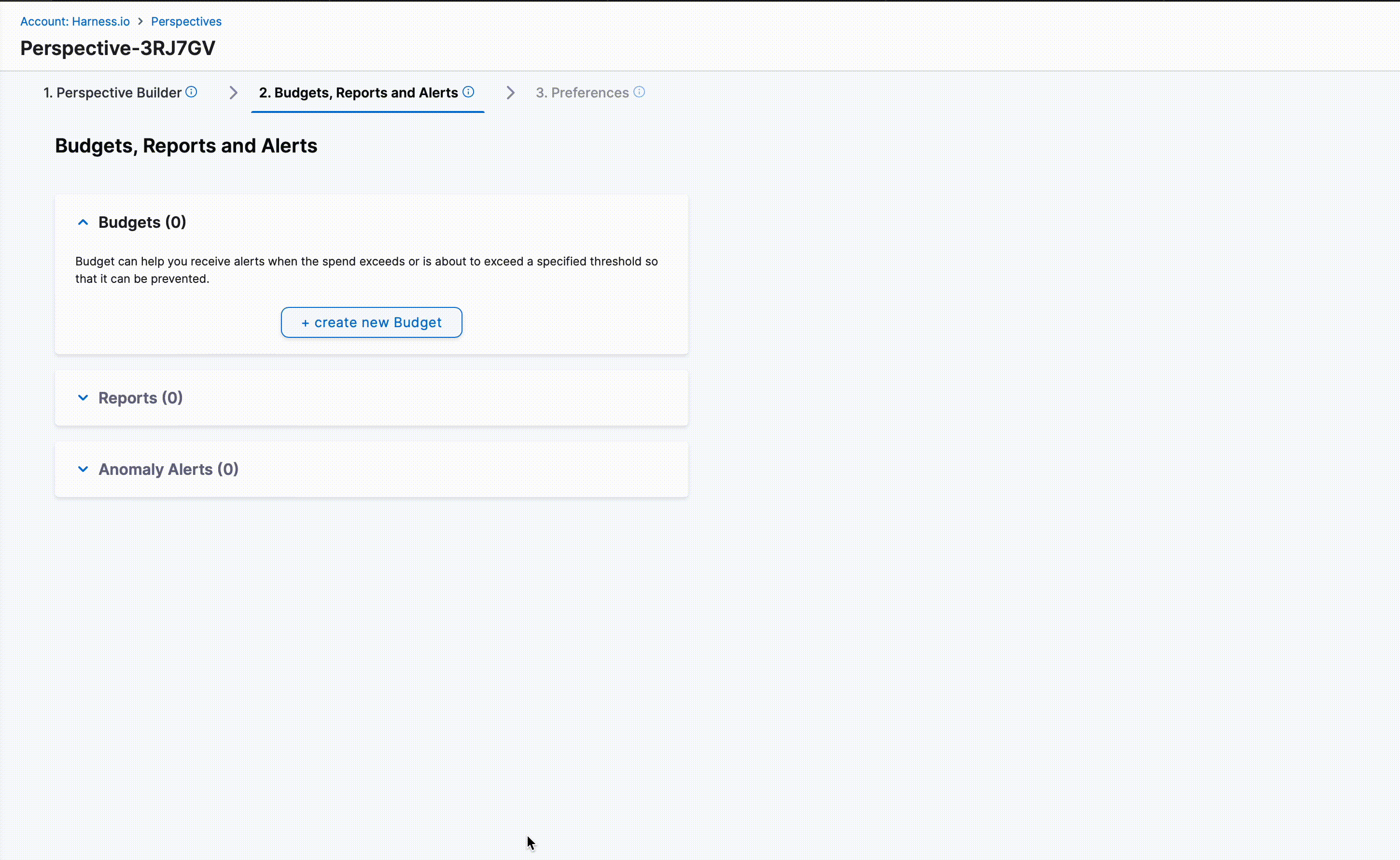Screen dimensions: 1400x860
Task: Click arrow between Perspective Builder and Budgets steps
Action: 233,93
